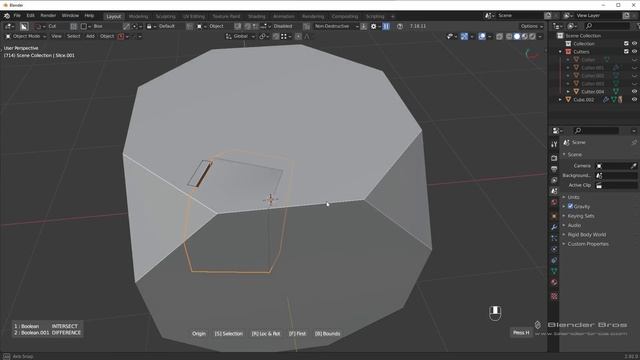Toggle the Cutters collection exclude checkbox
The image size is (640, 360).
[x=626, y=52]
